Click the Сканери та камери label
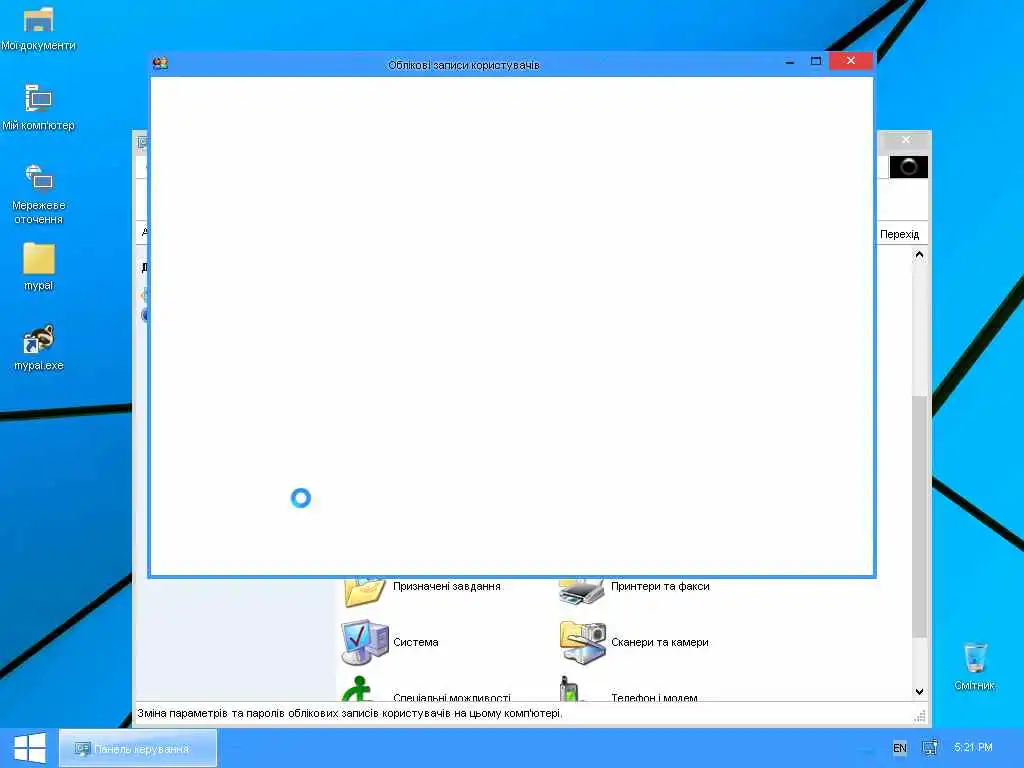This screenshot has width=1024, height=768. (x=660, y=642)
